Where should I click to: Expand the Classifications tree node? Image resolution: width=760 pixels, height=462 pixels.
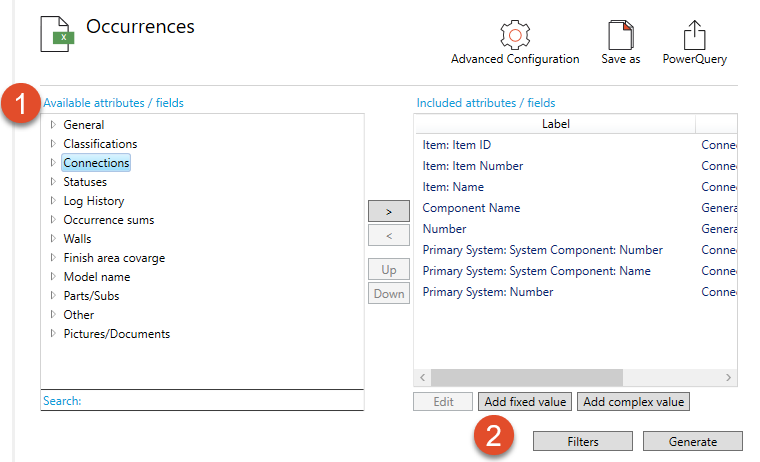tap(54, 144)
